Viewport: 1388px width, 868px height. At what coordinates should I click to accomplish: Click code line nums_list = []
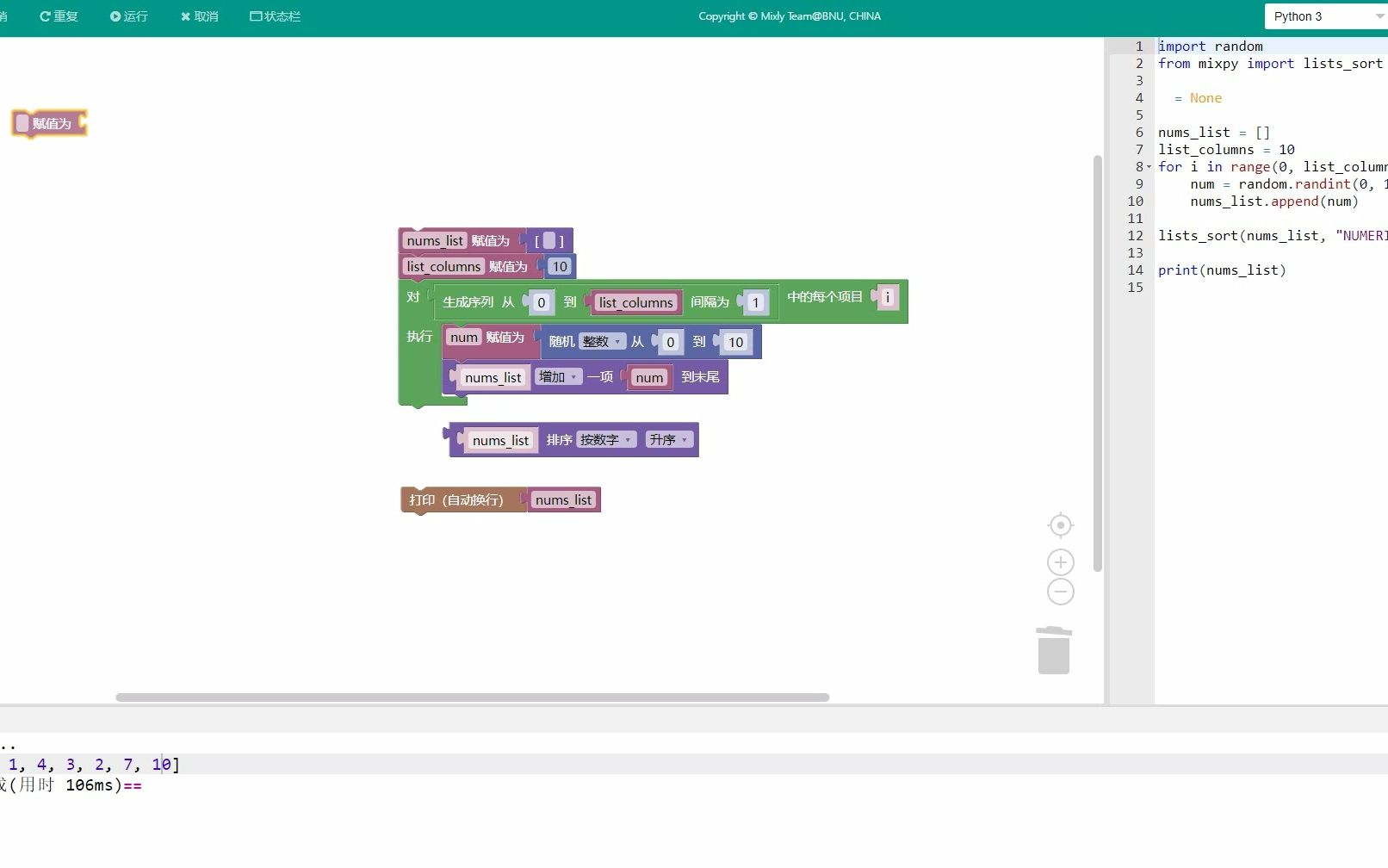click(1213, 133)
